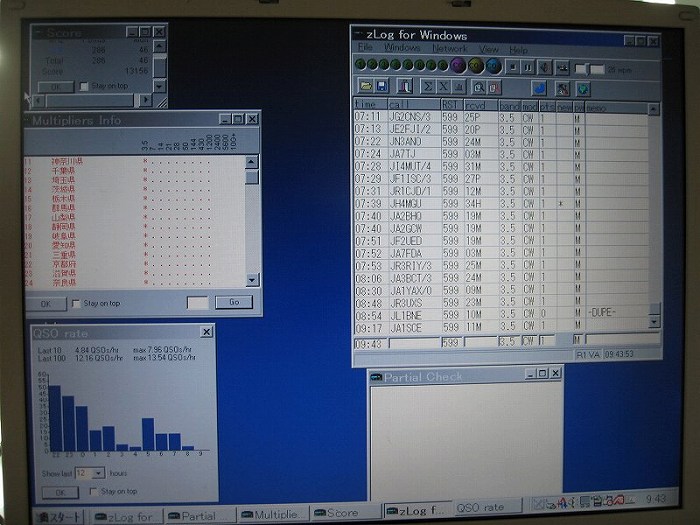
Task: Open the View menu
Action: click(x=489, y=49)
